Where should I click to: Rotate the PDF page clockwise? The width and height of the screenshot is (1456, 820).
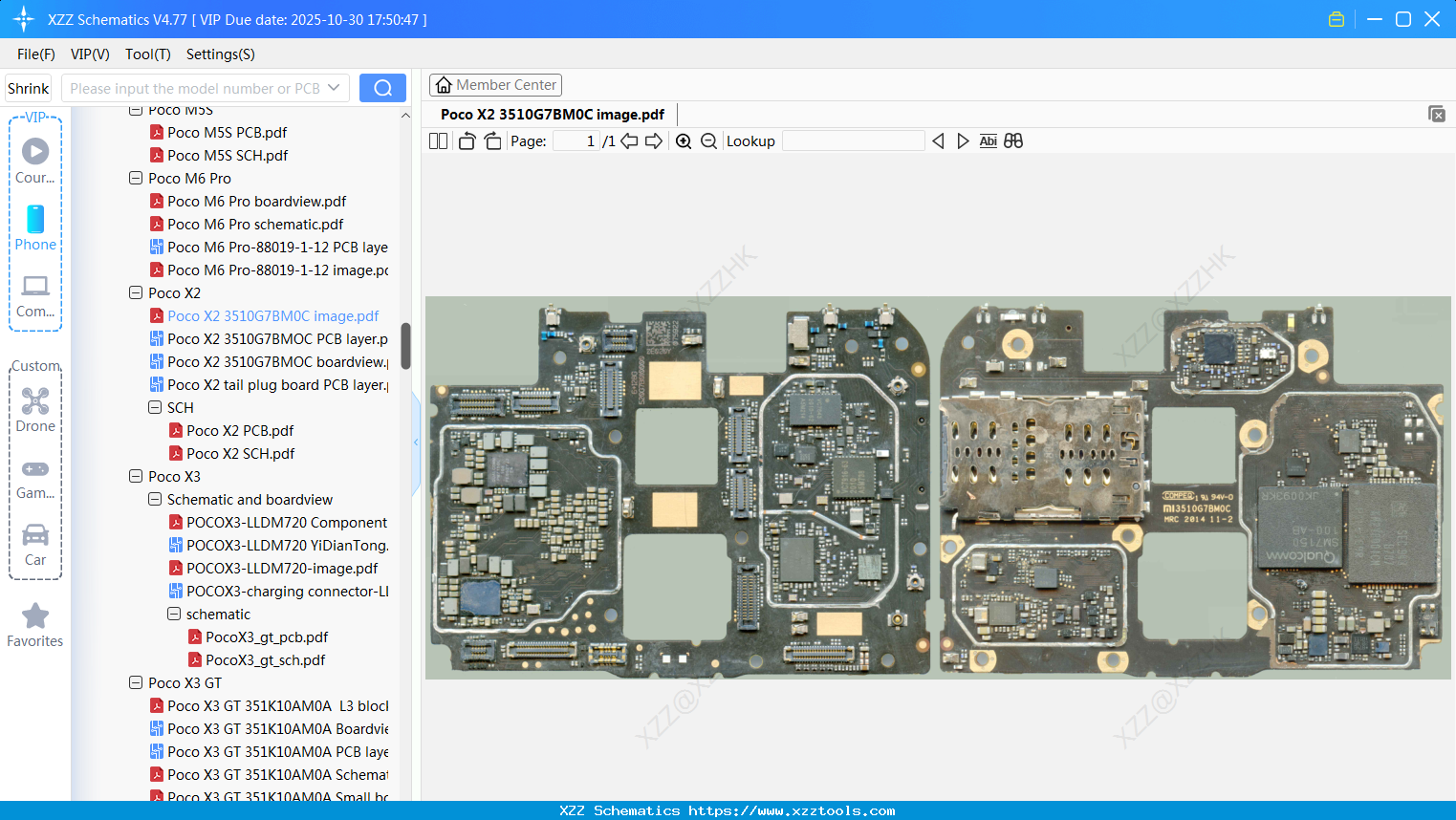click(x=491, y=140)
